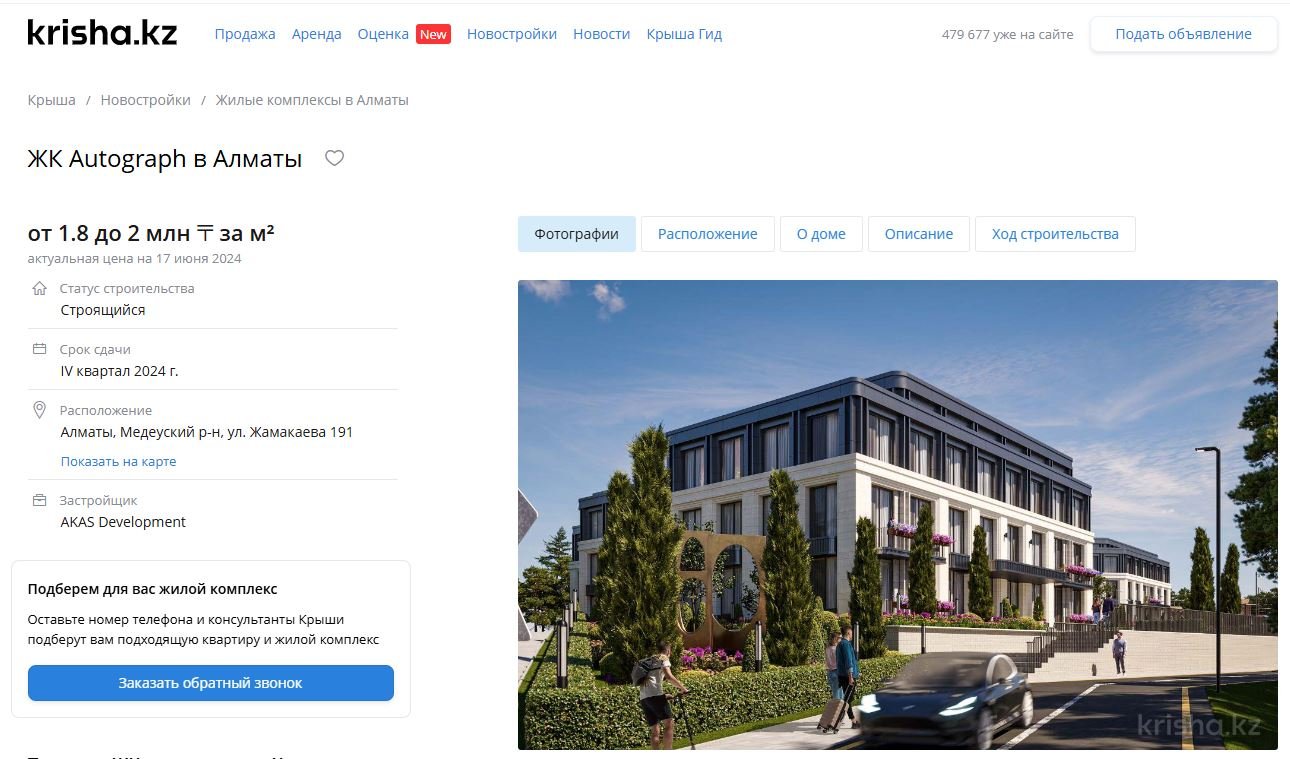
Task: Click the briefcase icon beside Застройщик
Action: [40, 500]
